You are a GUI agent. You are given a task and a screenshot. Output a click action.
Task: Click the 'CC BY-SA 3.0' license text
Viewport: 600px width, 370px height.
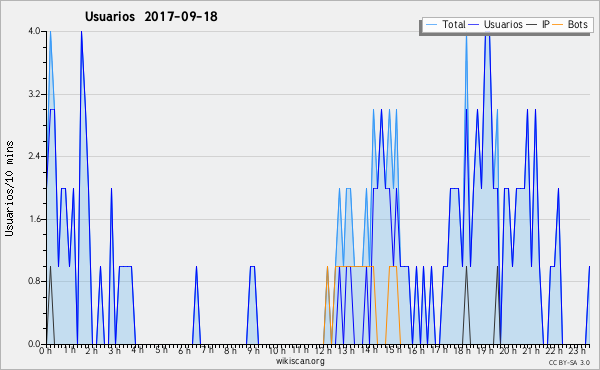[x=569, y=362]
